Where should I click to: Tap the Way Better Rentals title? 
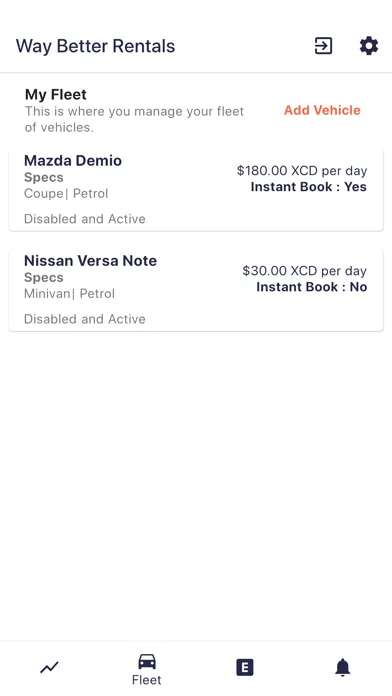click(x=95, y=46)
